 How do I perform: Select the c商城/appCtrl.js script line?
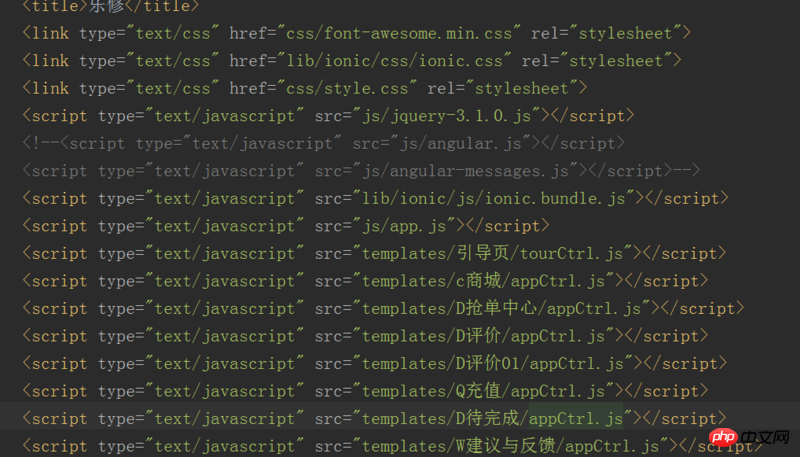coord(365,282)
